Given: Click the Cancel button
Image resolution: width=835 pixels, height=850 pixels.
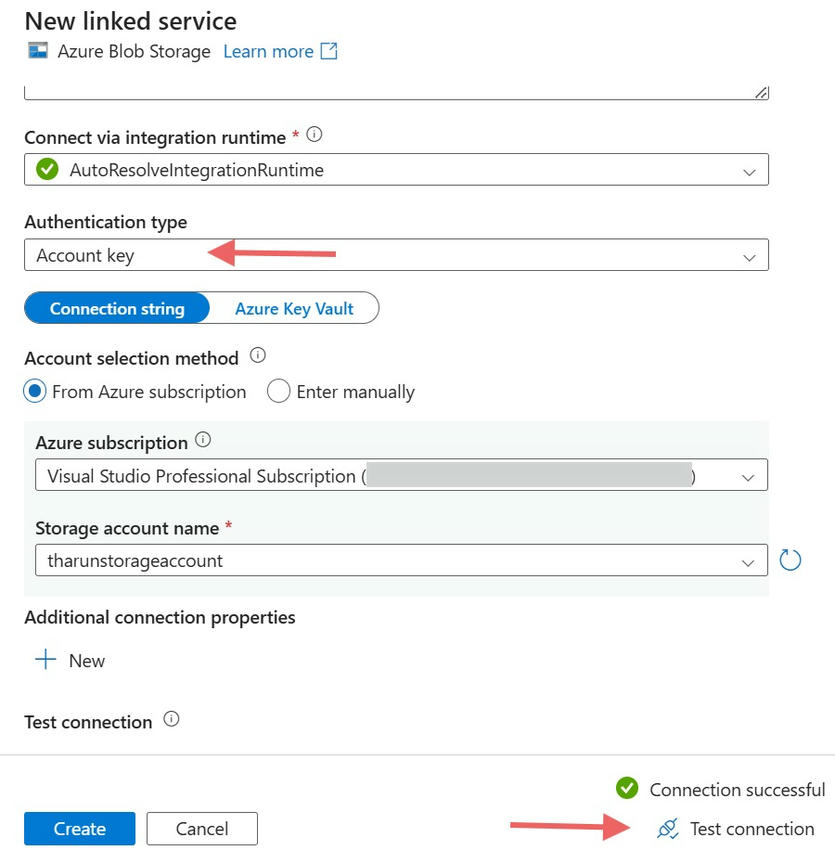Looking at the screenshot, I should pyautogui.click(x=201, y=828).
